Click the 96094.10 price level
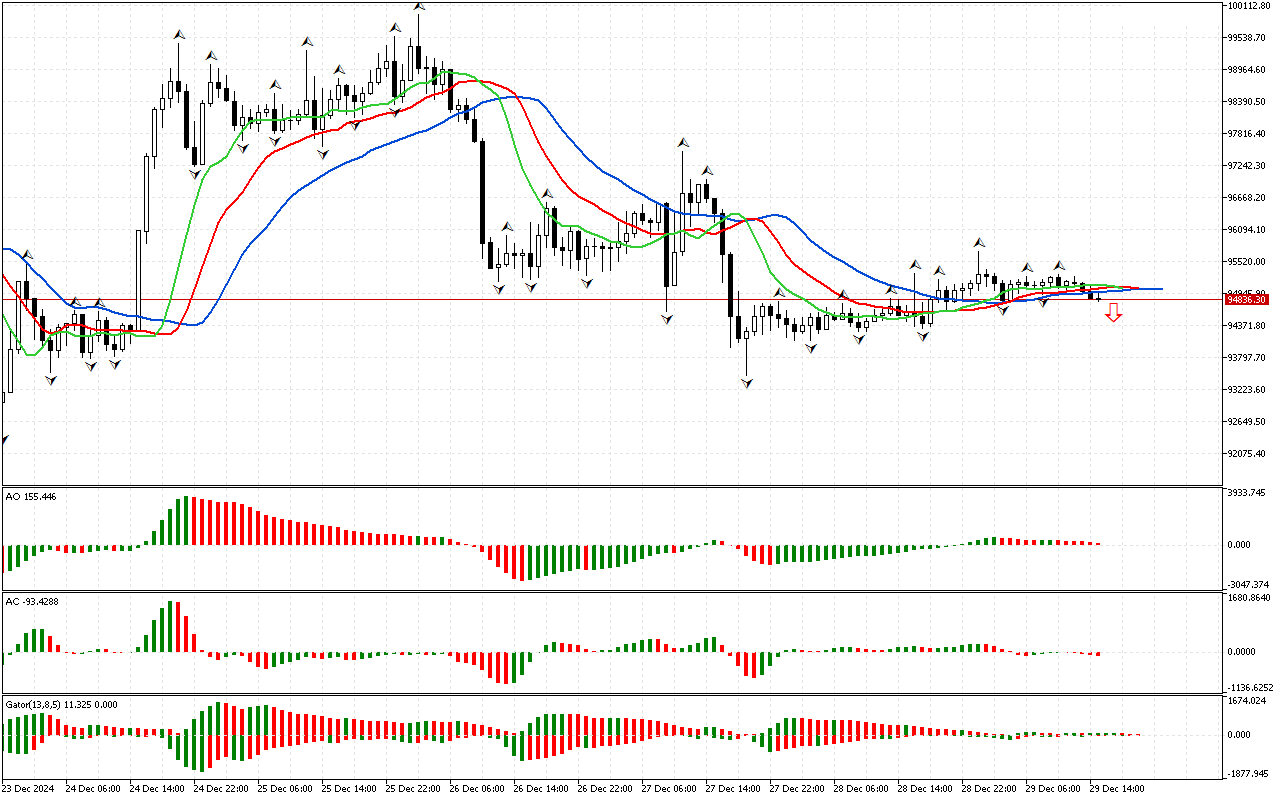 [x=1248, y=230]
